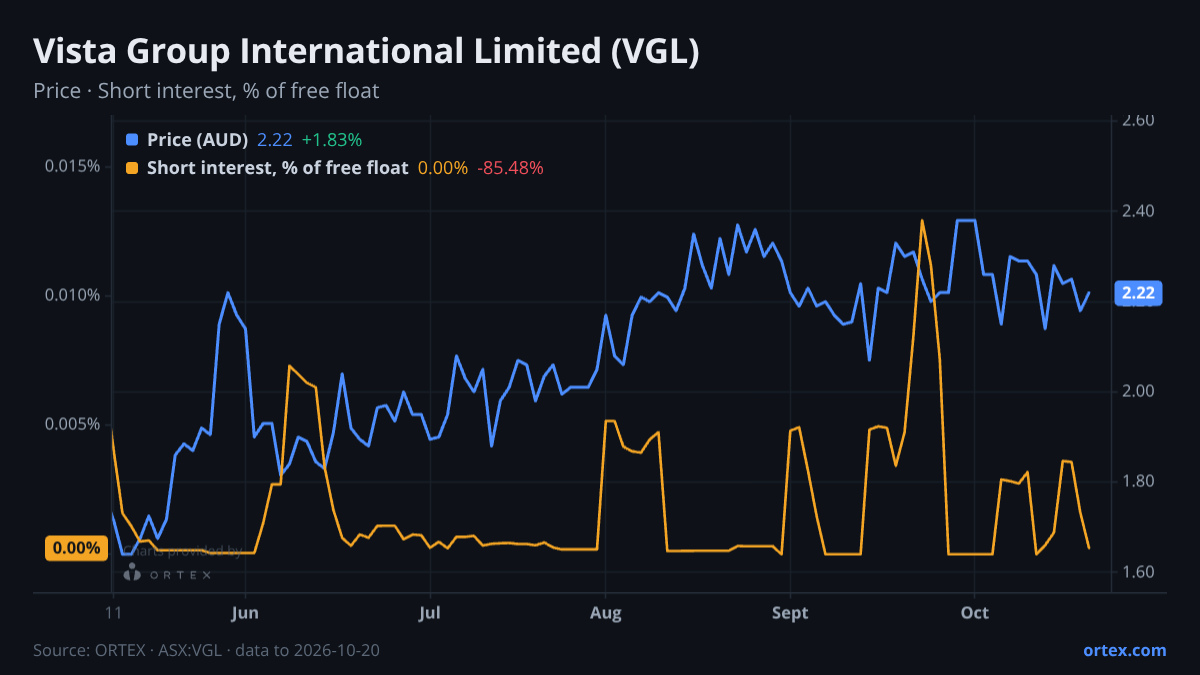This screenshot has height=675, width=1200.
Task: Click the 2.60 right axis label
Action: click(1138, 121)
